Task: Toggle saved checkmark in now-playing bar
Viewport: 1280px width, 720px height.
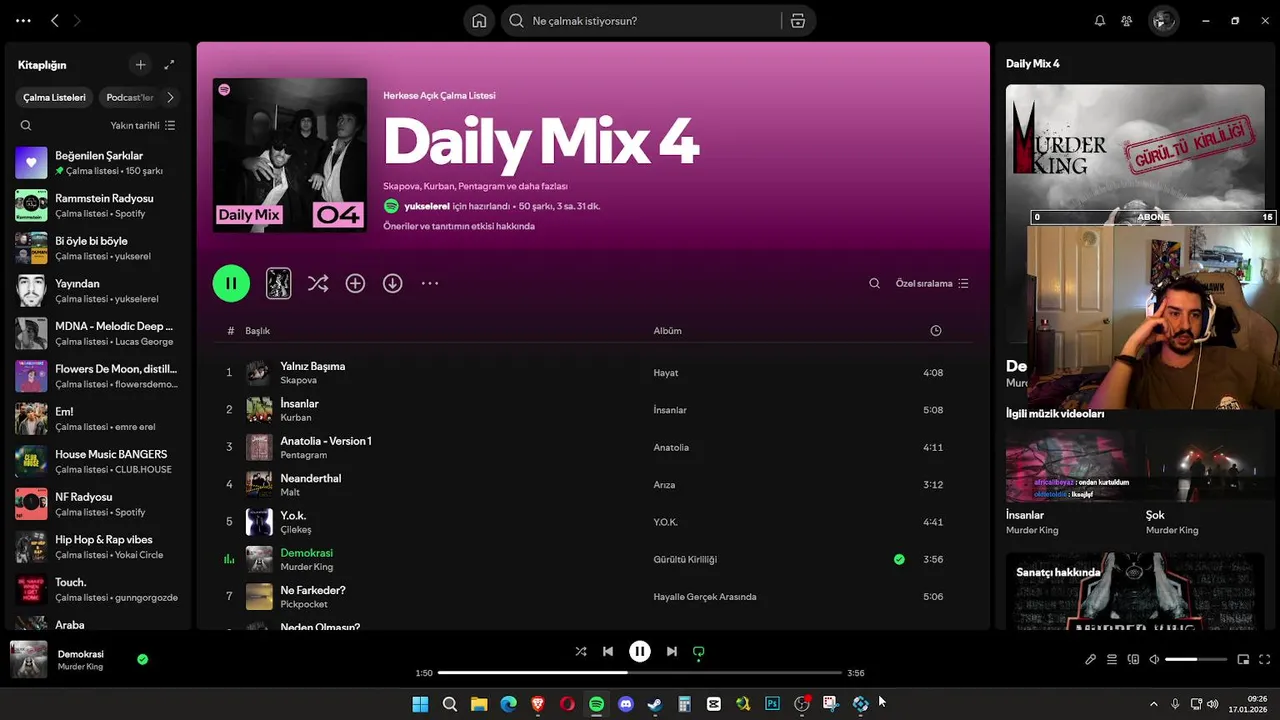Action: (x=142, y=660)
